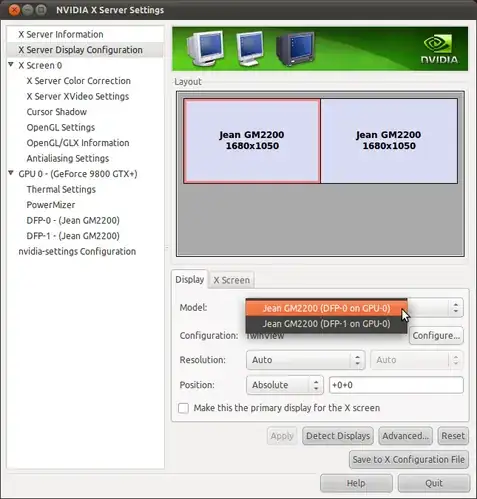Click the Quit button
The image size is (477, 499).
pos(434,483)
